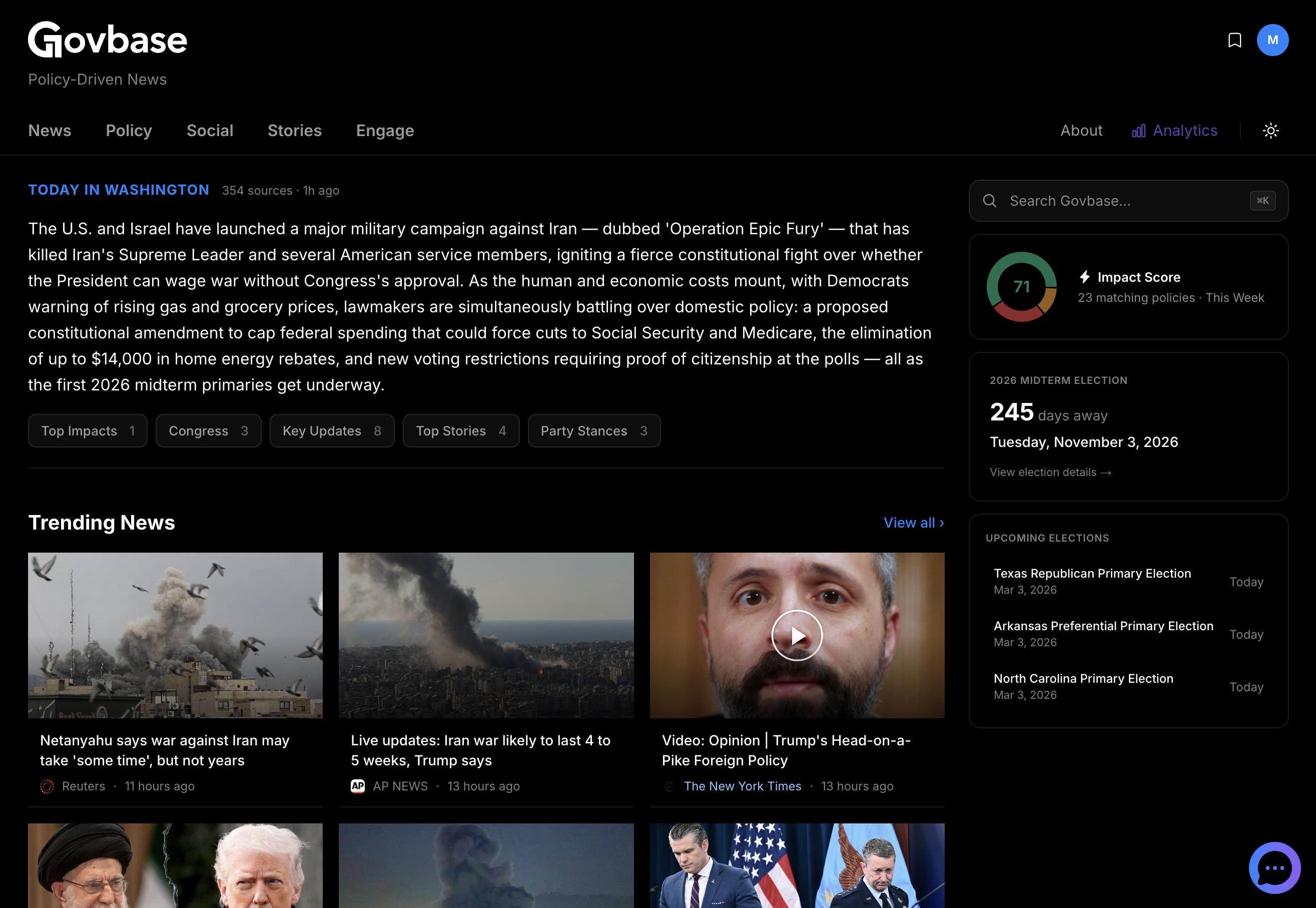
Task: Open View all trending news
Action: (913, 522)
